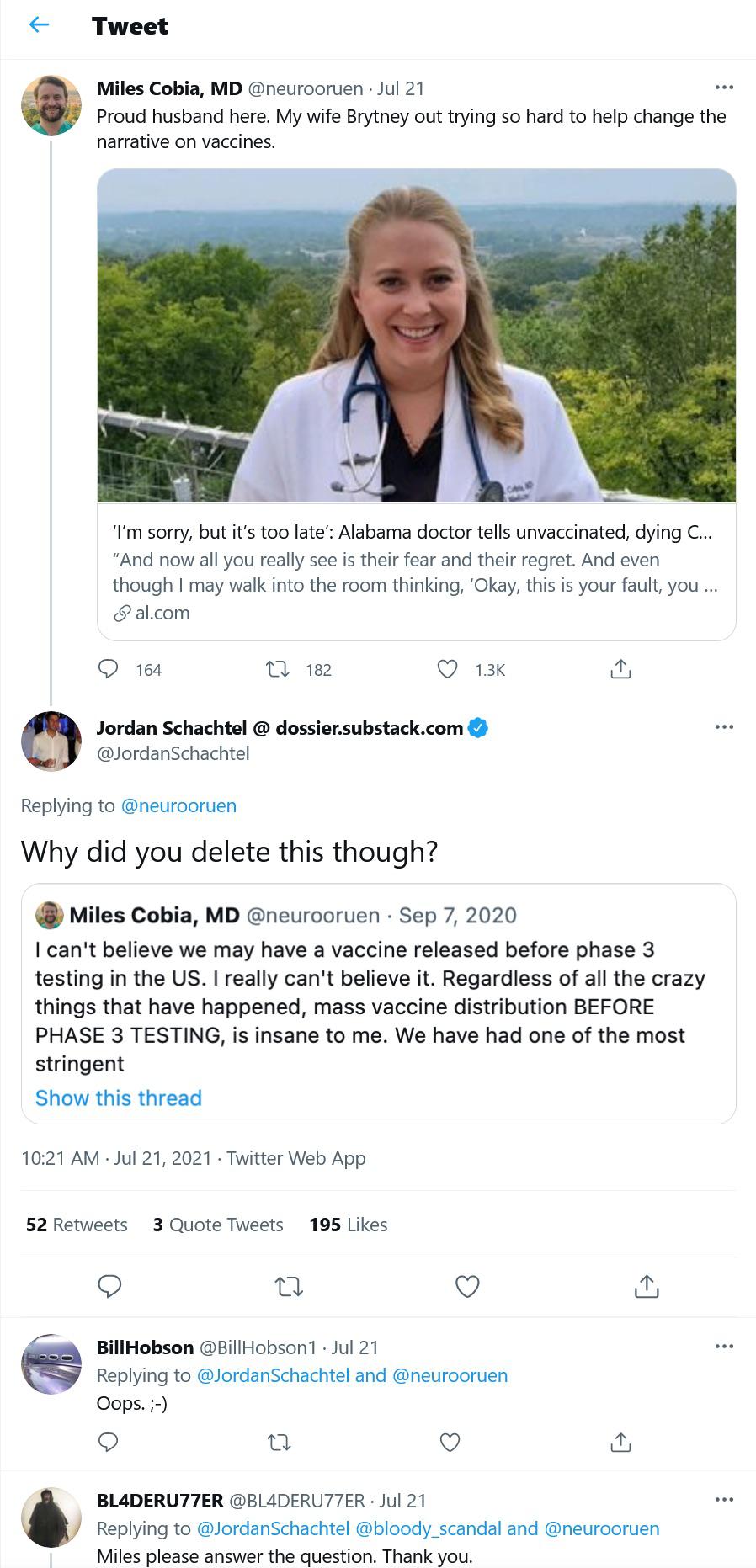Share Jordan Schachtel's main tweet

point(646,1286)
